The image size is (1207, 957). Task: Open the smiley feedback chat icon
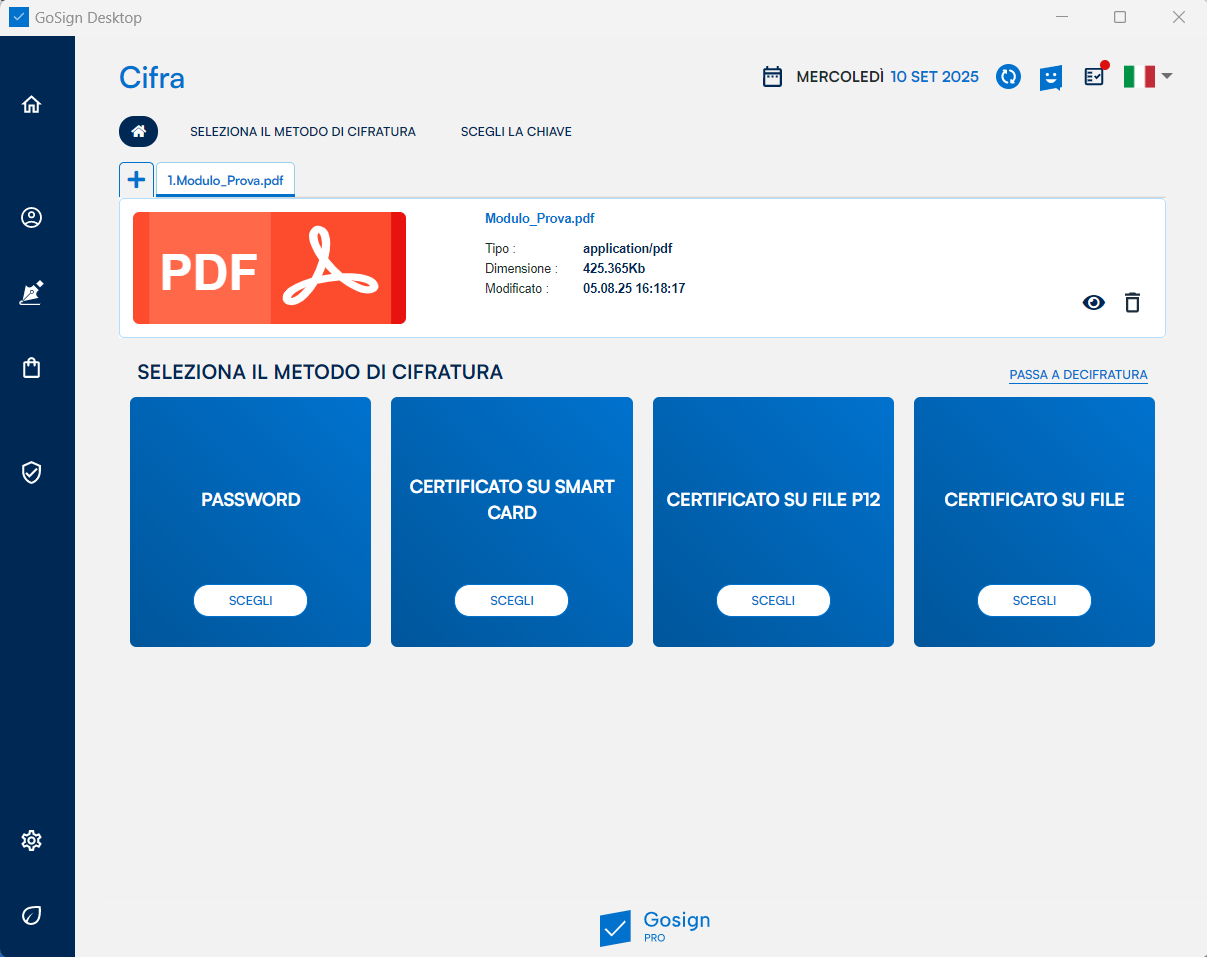(x=1050, y=77)
